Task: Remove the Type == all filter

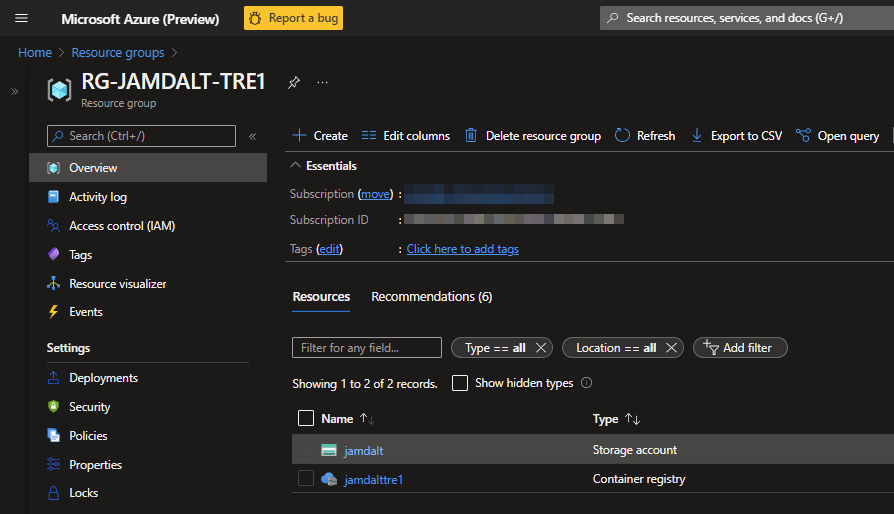Action: tap(541, 348)
